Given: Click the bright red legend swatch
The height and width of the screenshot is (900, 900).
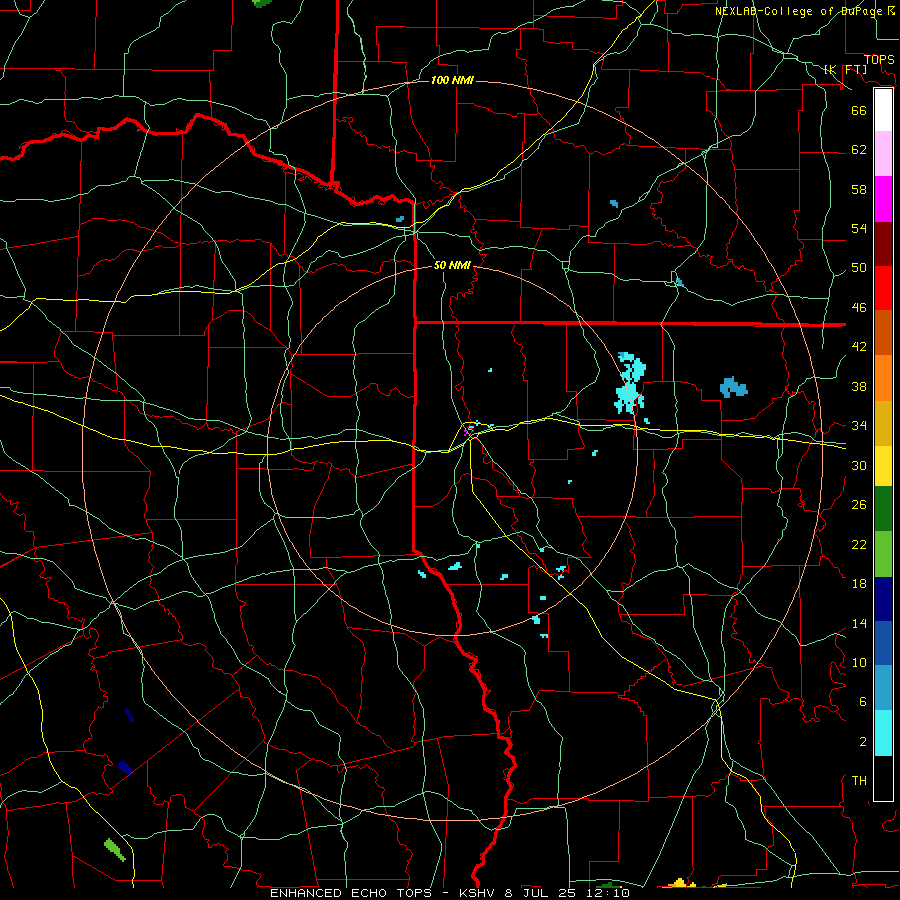Looking at the screenshot, I should [883, 288].
